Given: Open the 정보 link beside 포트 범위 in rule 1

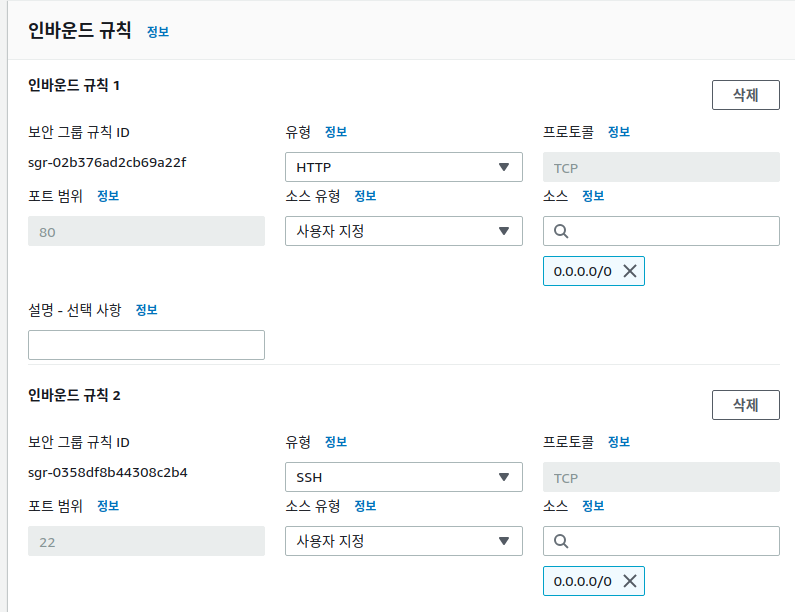Looking at the screenshot, I should [108, 196].
